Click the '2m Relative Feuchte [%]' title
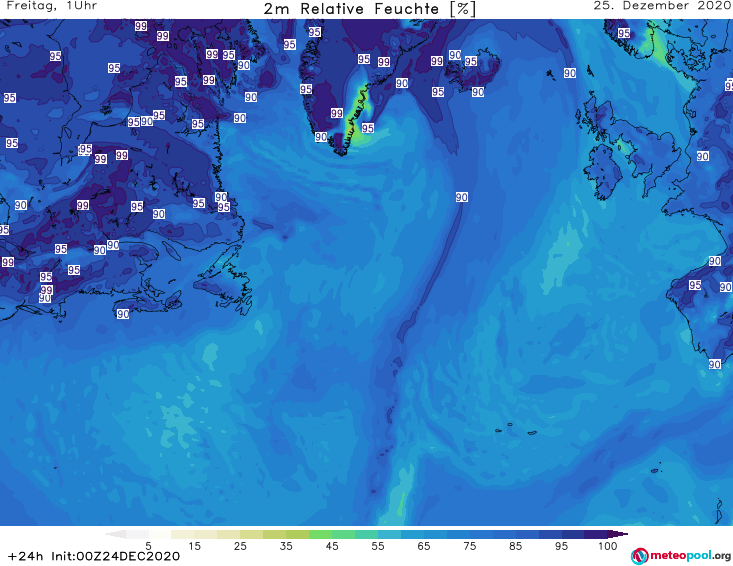This screenshot has width=733, height=566. point(370,9)
